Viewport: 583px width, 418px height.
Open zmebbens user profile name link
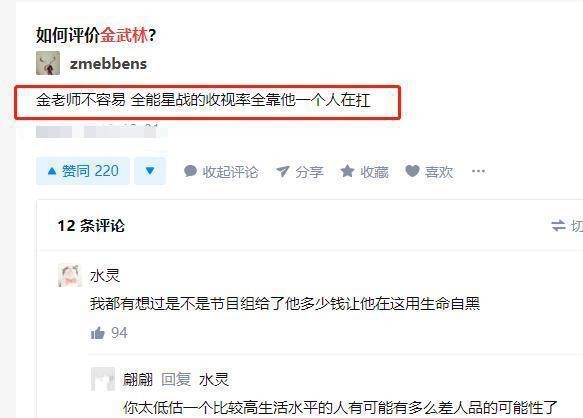click(x=108, y=64)
